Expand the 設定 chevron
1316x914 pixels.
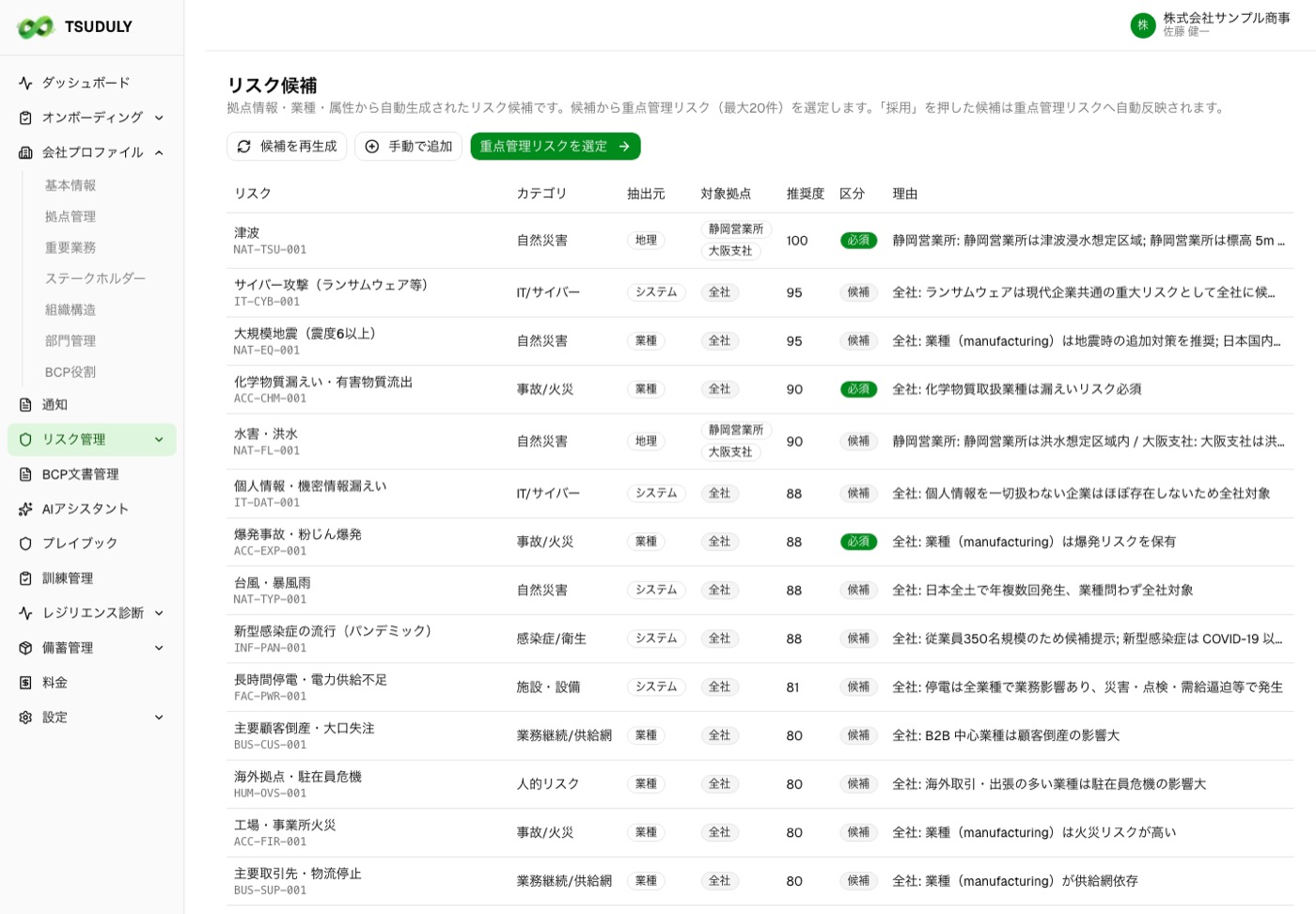[159, 717]
